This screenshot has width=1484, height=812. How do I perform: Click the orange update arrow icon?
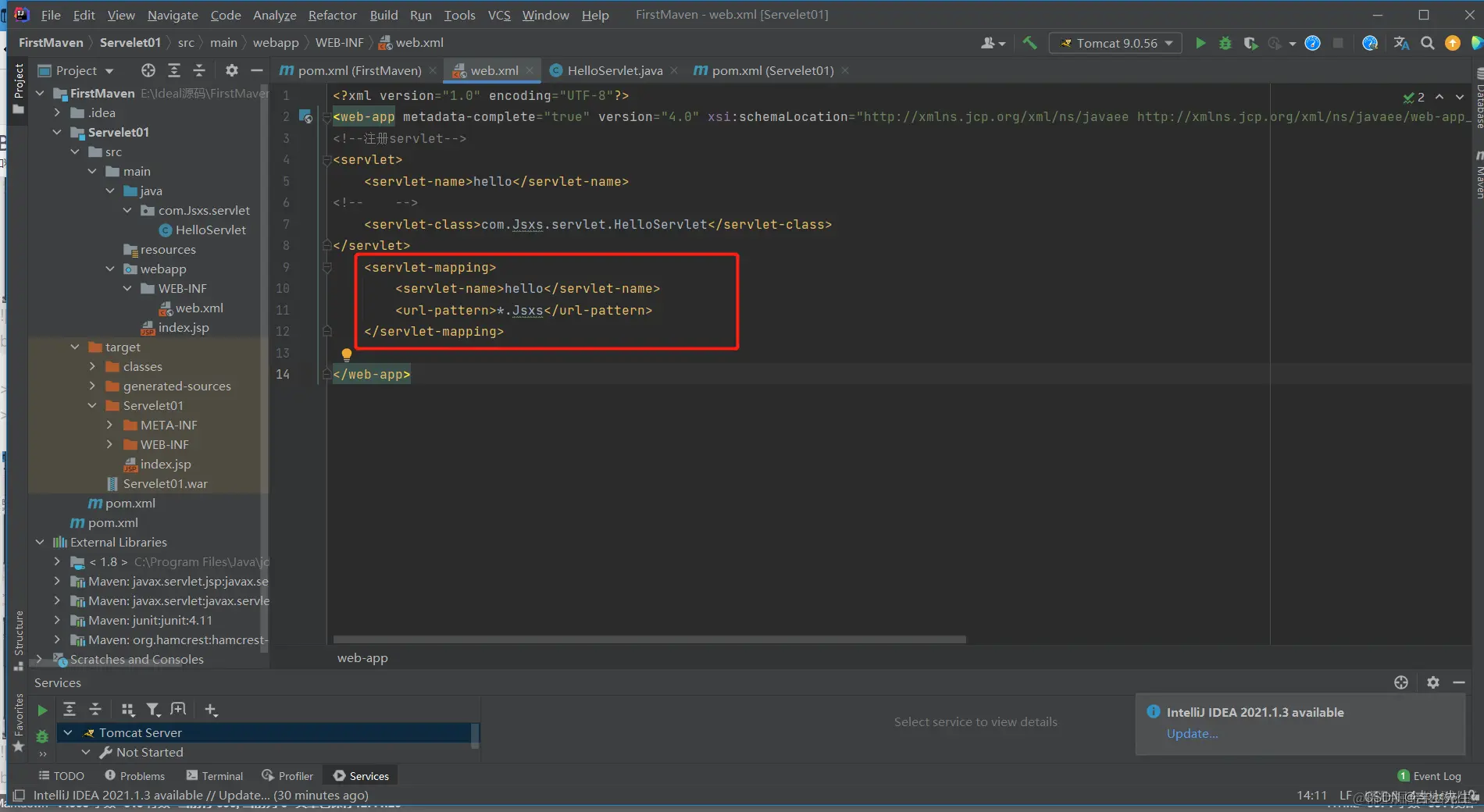coord(1453,43)
